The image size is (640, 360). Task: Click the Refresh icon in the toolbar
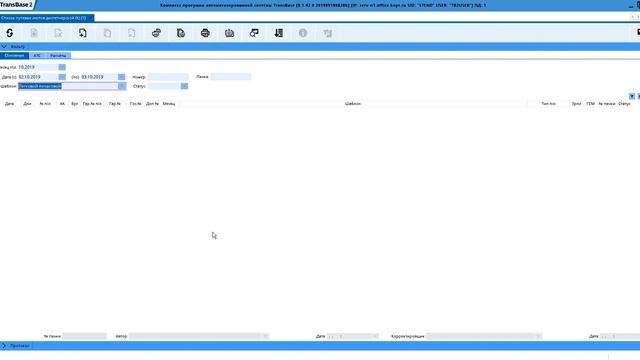pyautogui.click(x=10, y=33)
